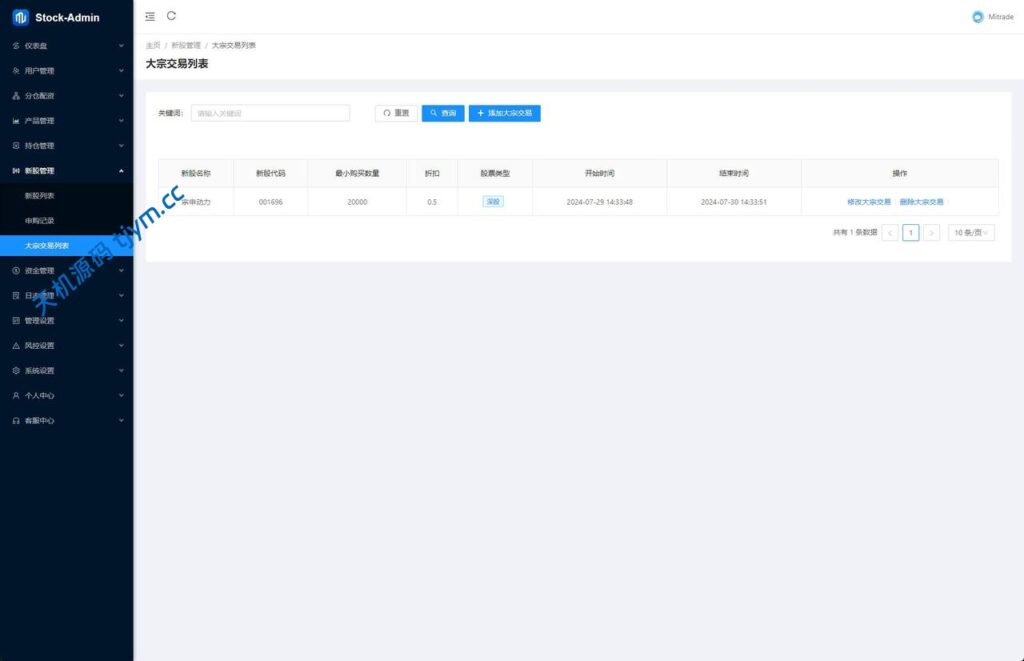
Task: Click the 用户管理 icon in sidebar
Action: tap(16, 71)
